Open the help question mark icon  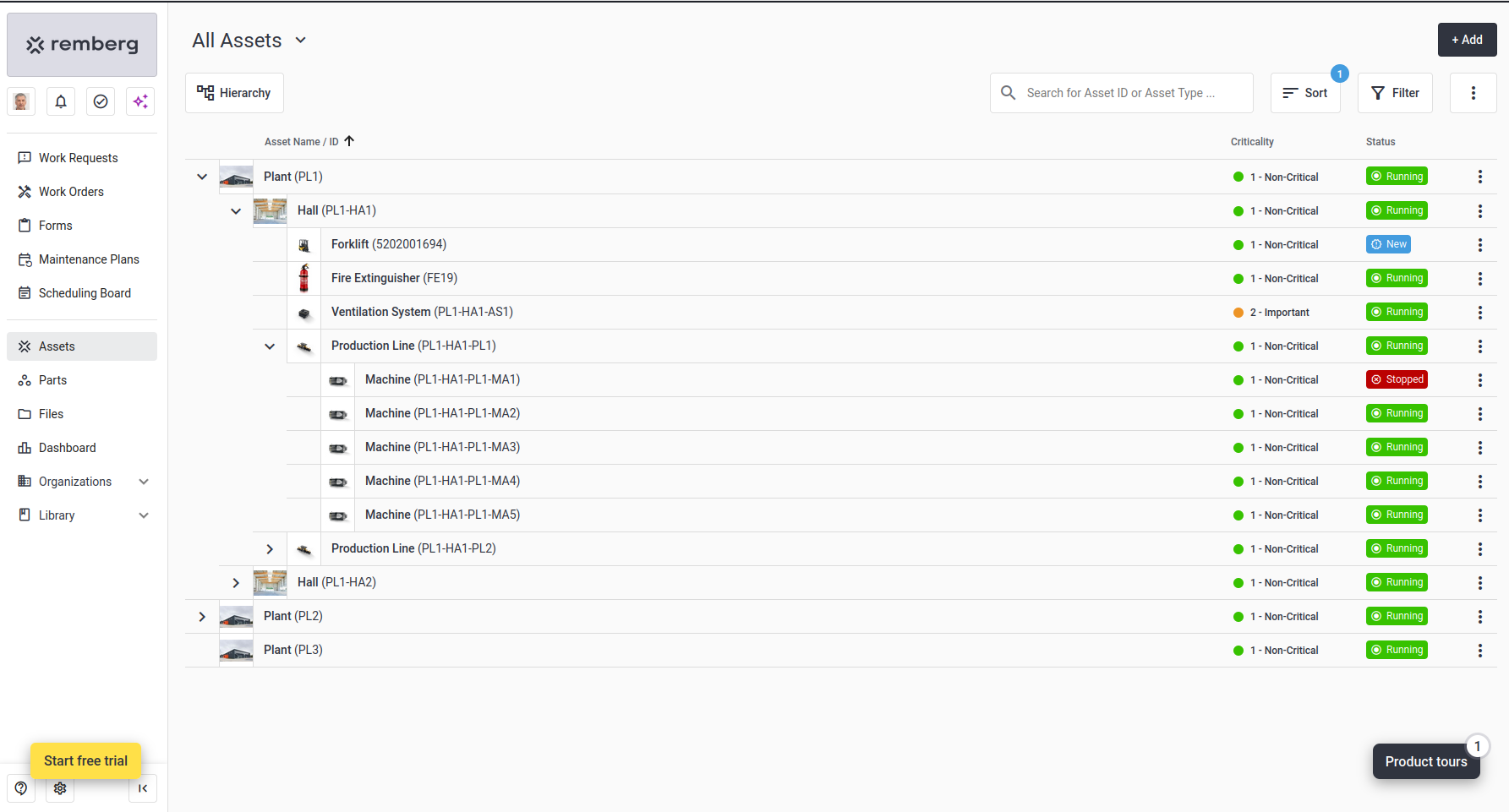click(21, 788)
